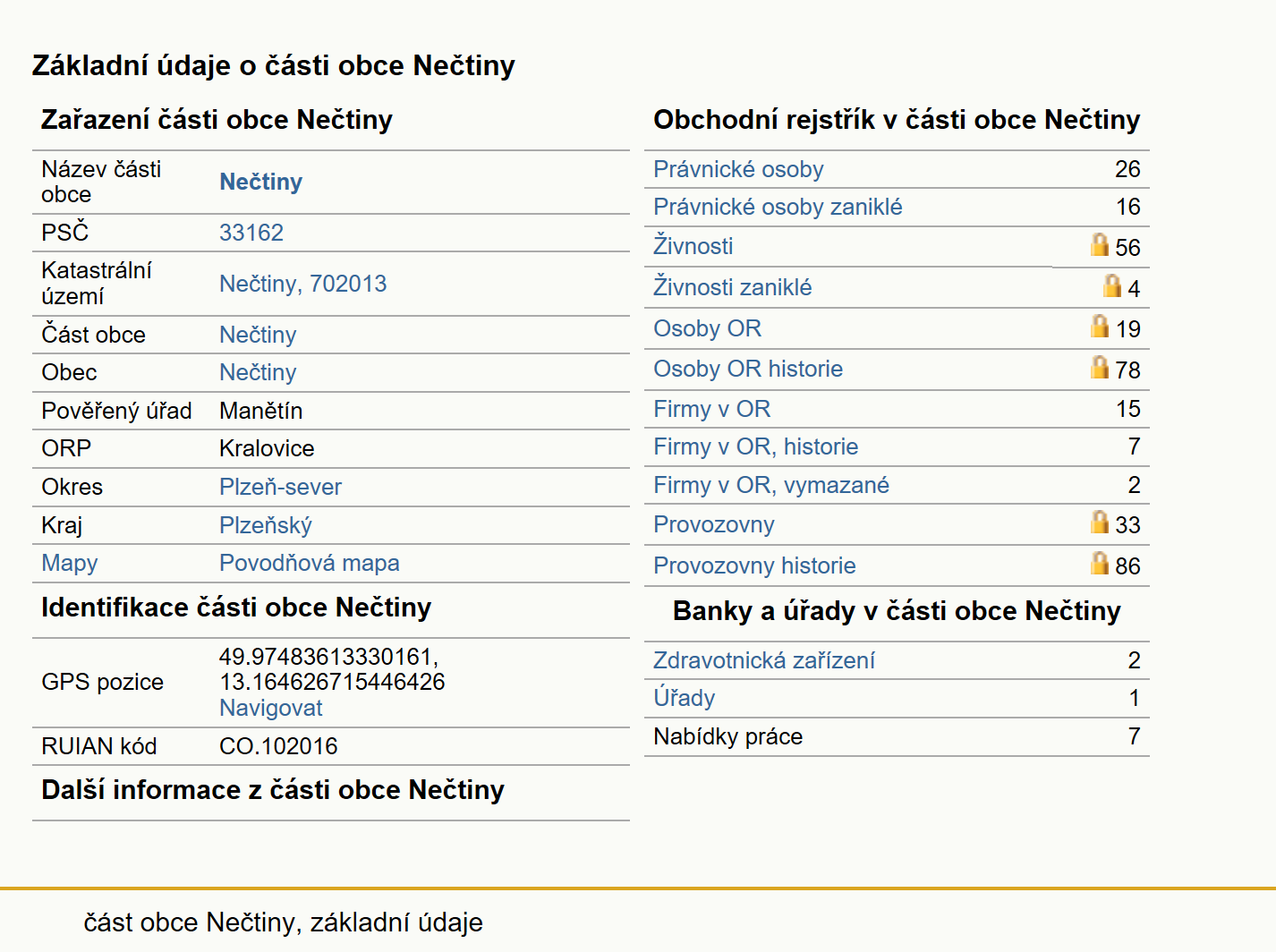Click the lock icon beside Živnosti zaniklé
The width and height of the screenshot is (1276, 952).
(x=1112, y=285)
